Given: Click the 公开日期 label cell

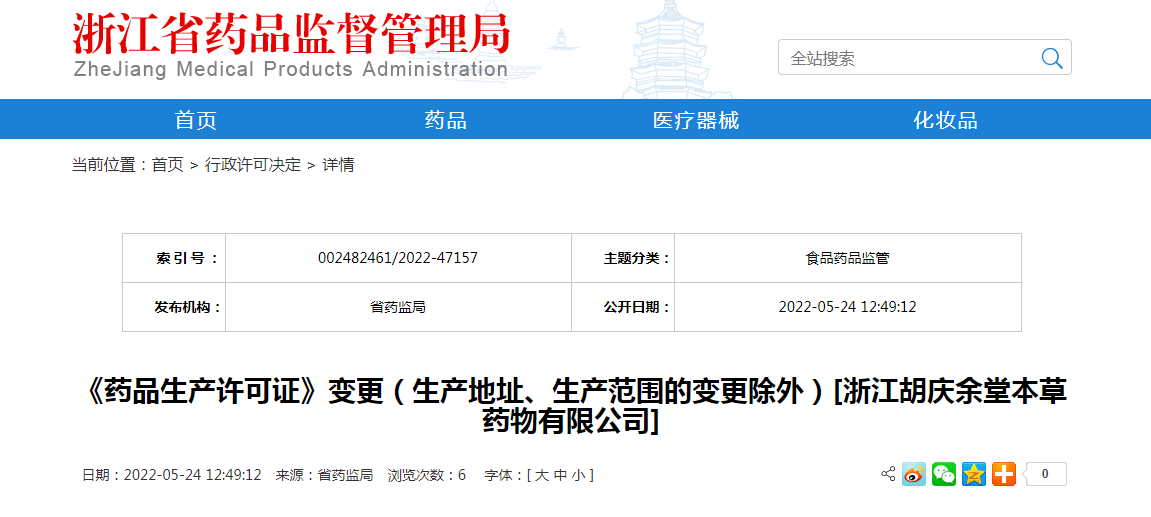Looking at the screenshot, I should pyautogui.click(x=623, y=307).
